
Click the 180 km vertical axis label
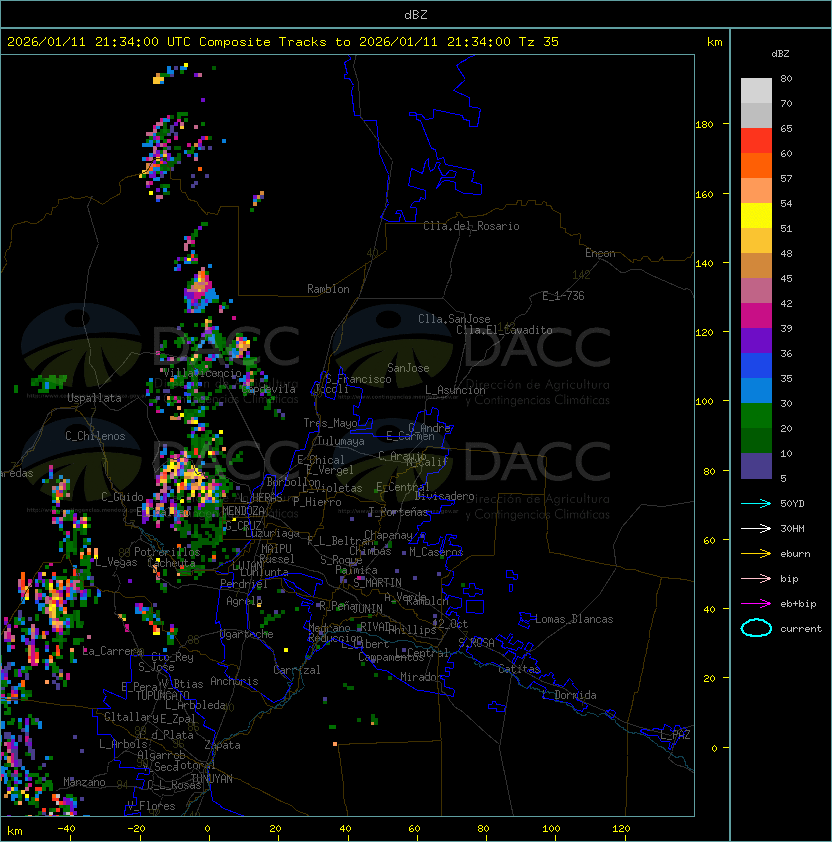point(704,125)
